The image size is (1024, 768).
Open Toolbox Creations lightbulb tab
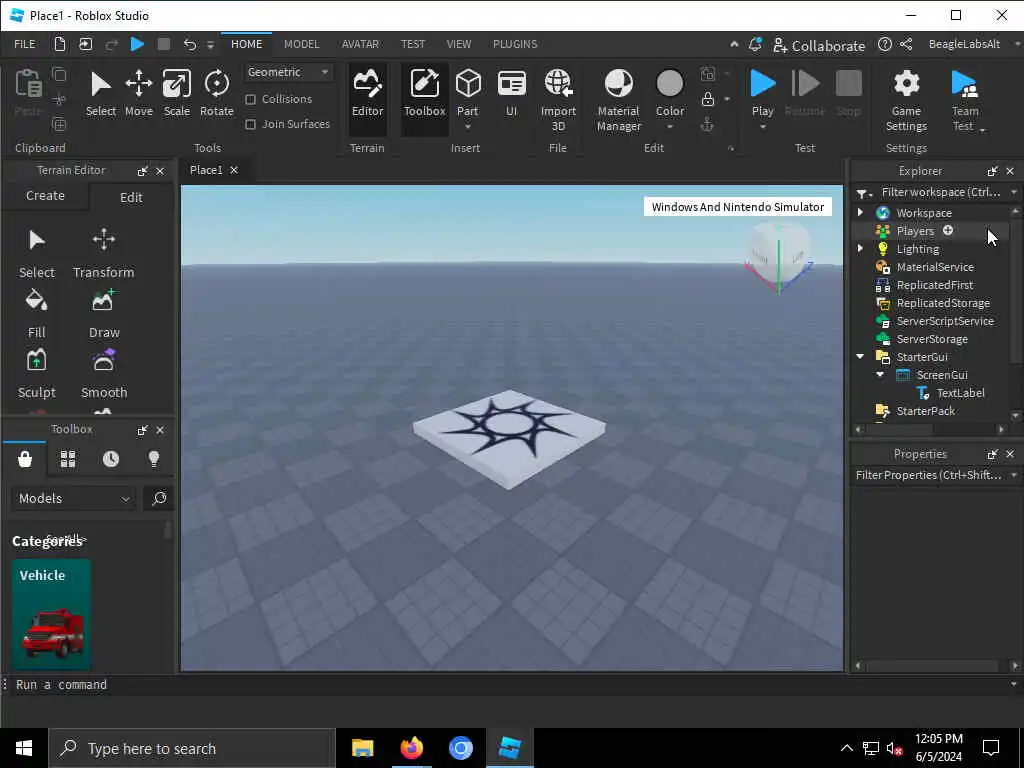click(154, 459)
